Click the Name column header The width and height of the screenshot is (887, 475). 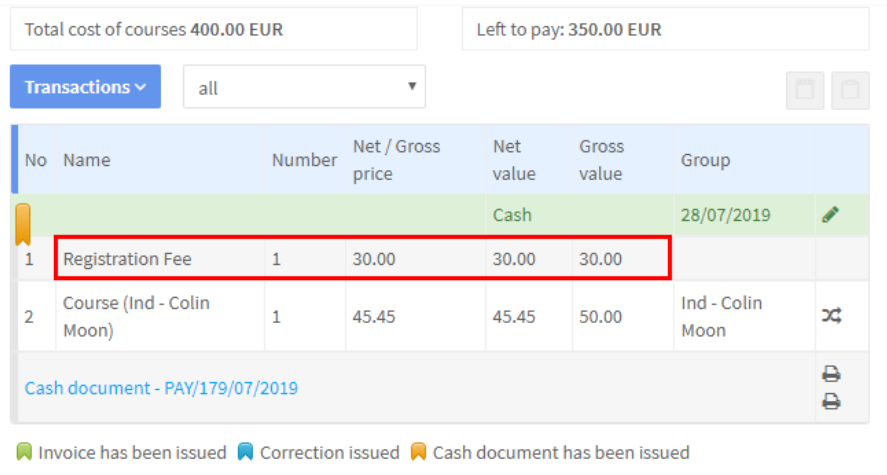coord(87,160)
